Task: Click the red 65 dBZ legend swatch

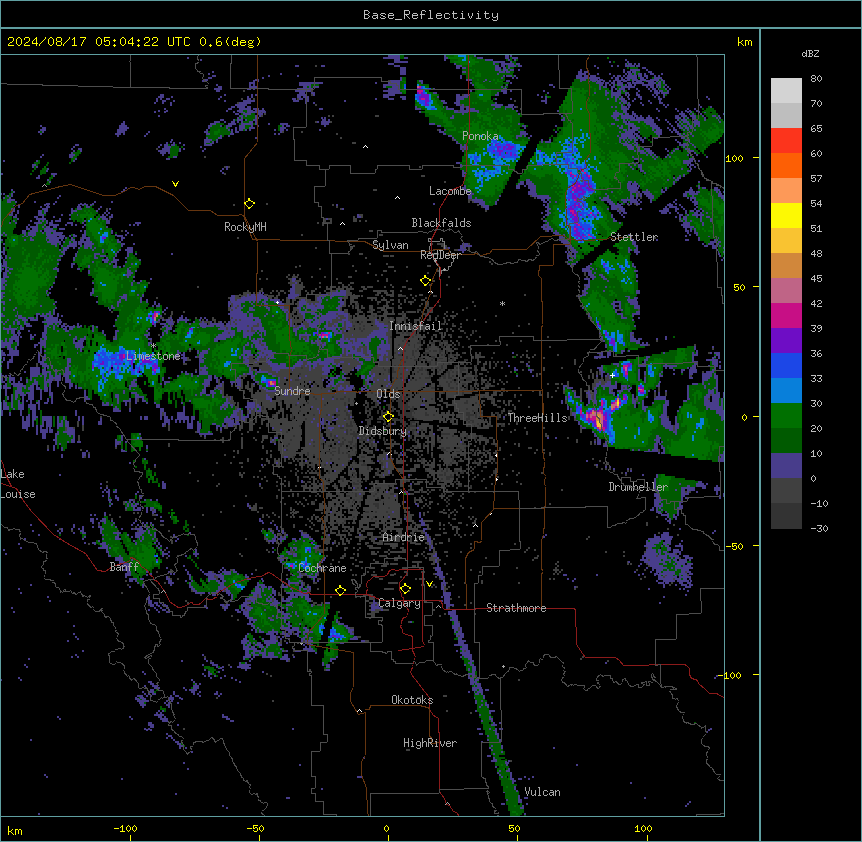Action: pos(786,141)
